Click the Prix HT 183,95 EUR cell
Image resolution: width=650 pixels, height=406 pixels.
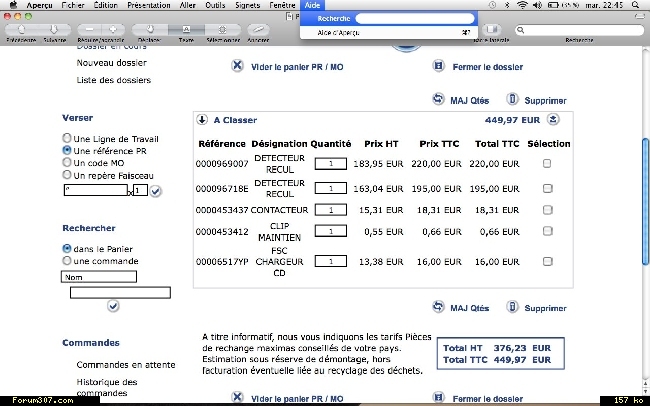tap(378, 163)
